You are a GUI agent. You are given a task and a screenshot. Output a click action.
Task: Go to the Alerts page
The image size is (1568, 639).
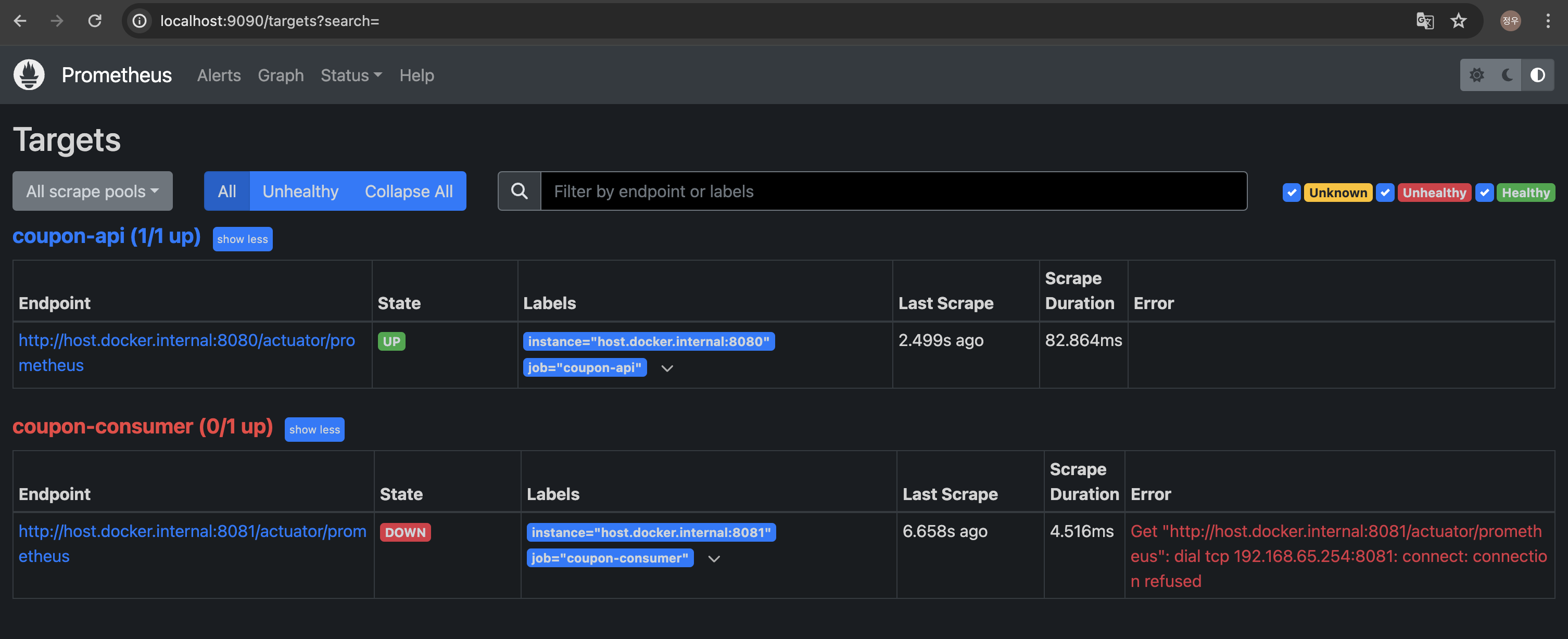click(219, 75)
